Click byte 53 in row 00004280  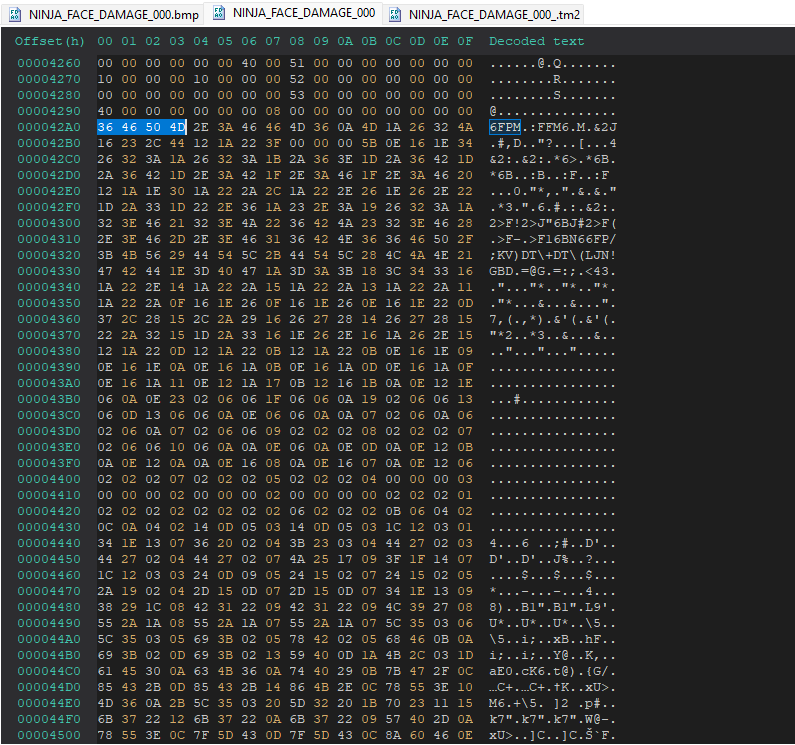(297, 95)
